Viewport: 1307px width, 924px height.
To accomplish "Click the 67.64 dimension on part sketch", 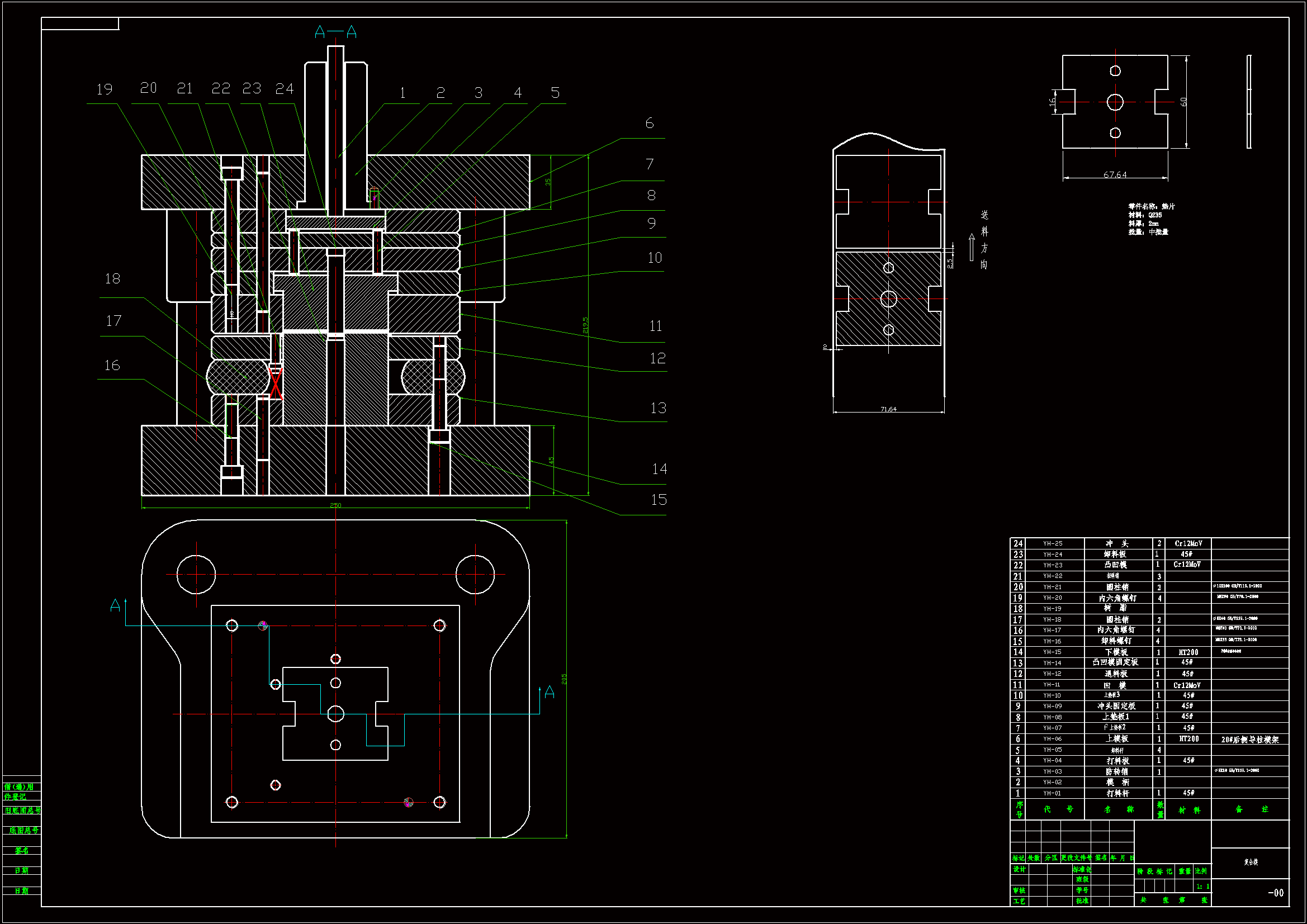I will [1115, 174].
